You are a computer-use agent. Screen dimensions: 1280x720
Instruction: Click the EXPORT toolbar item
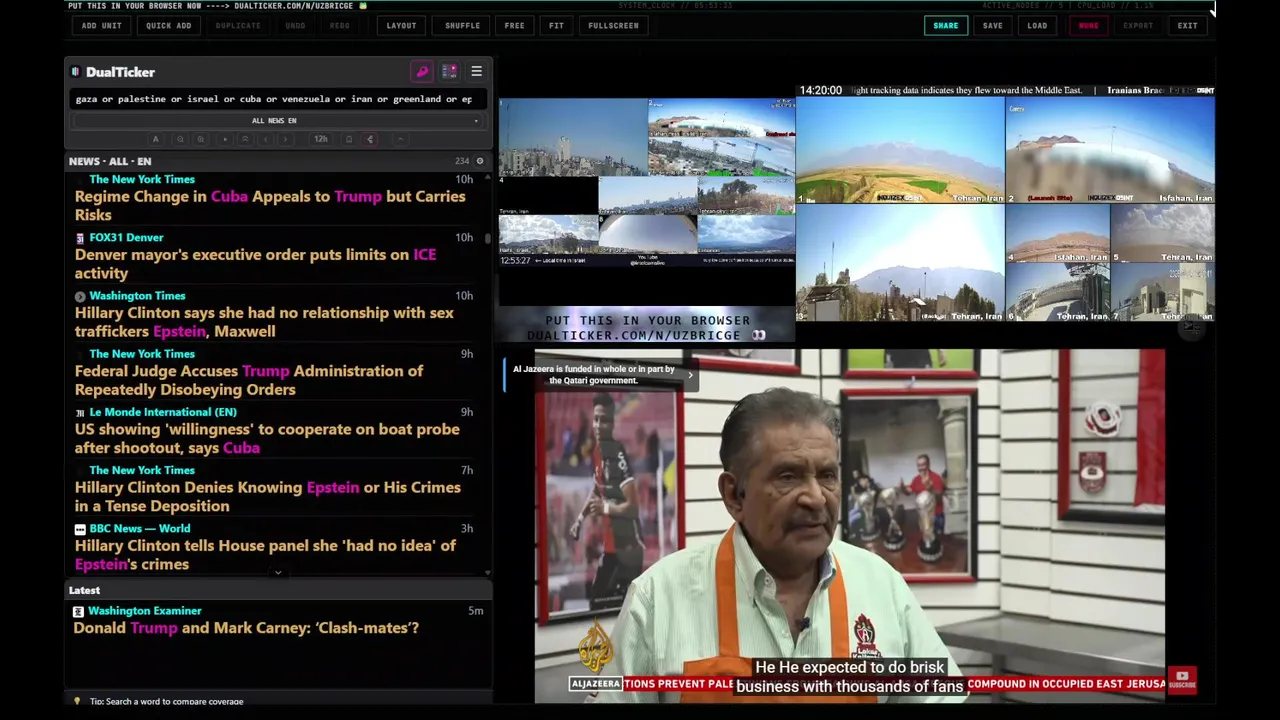click(x=1138, y=25)
